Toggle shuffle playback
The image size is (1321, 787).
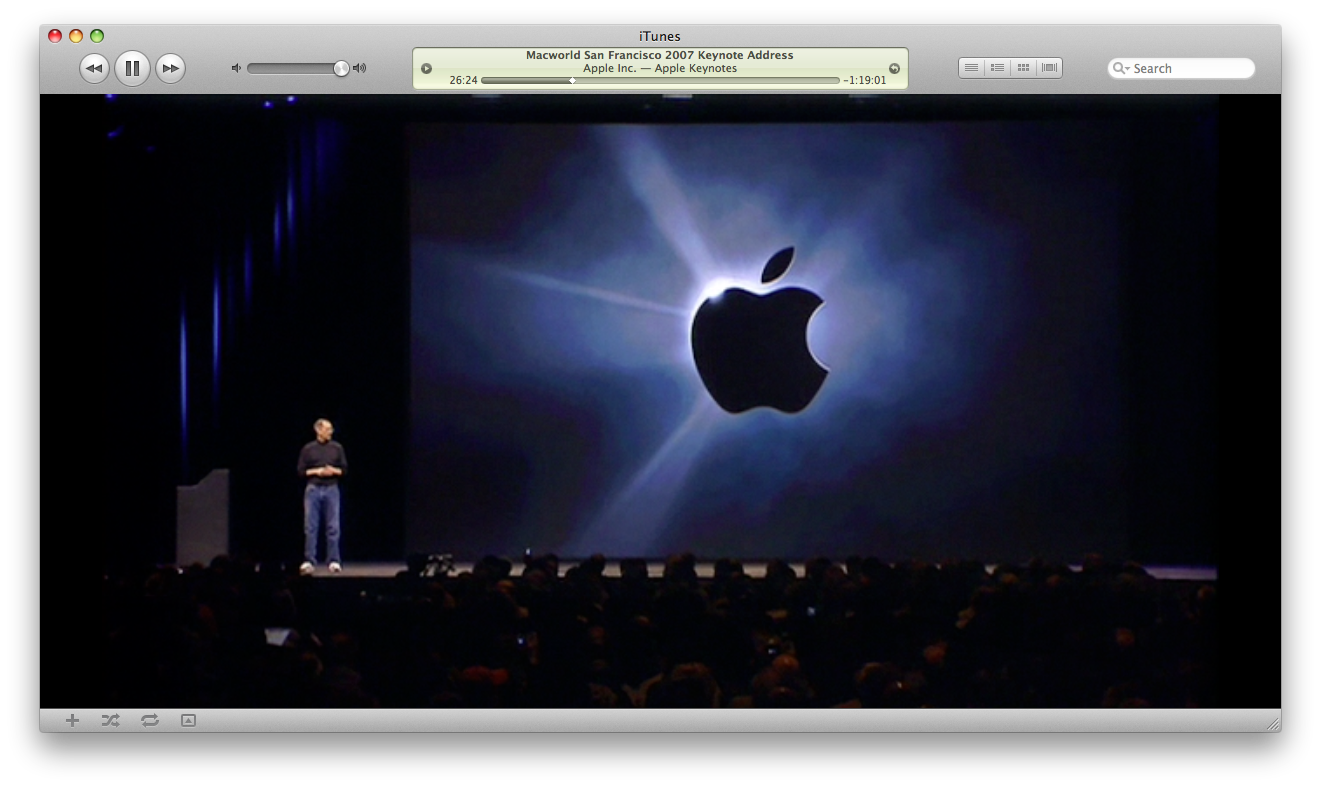(110, 720)
